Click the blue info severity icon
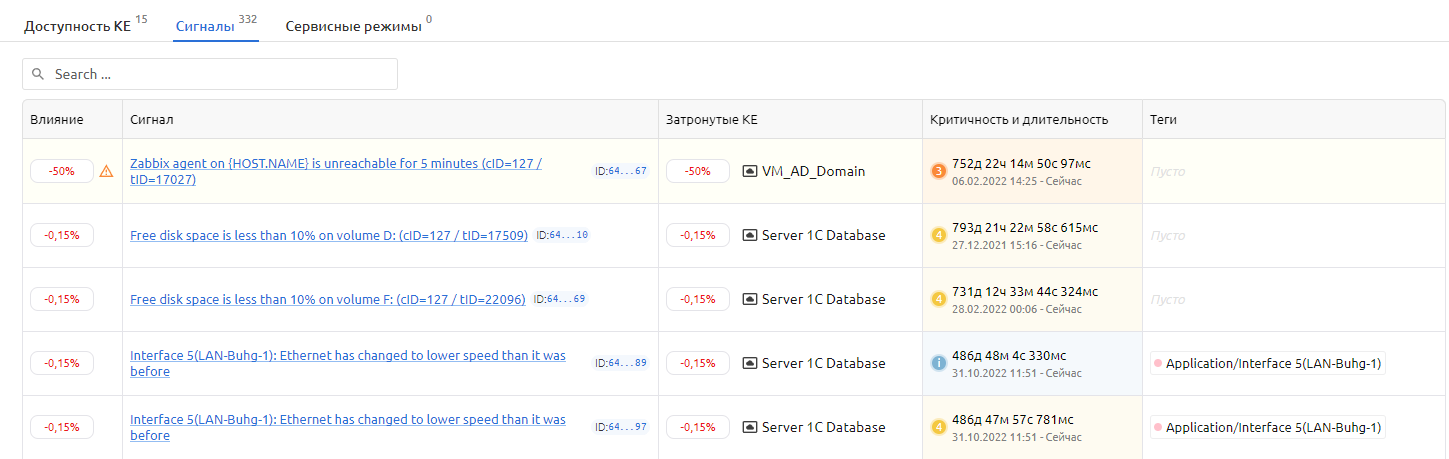The image size is (1449, 459). click(x=939, y=363)
